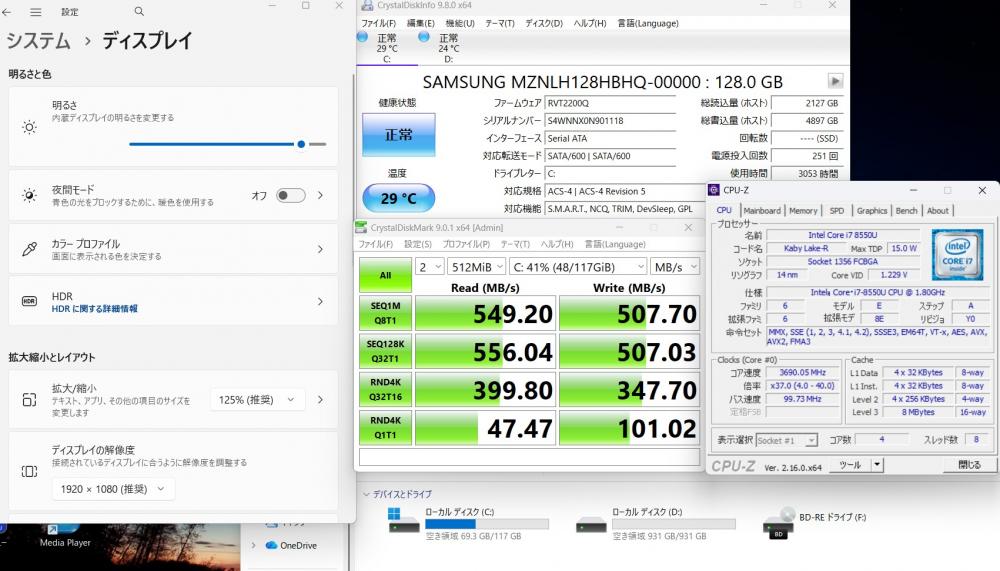
Task: Open Media Player desktop shortcut
Action: click(65, 536)
